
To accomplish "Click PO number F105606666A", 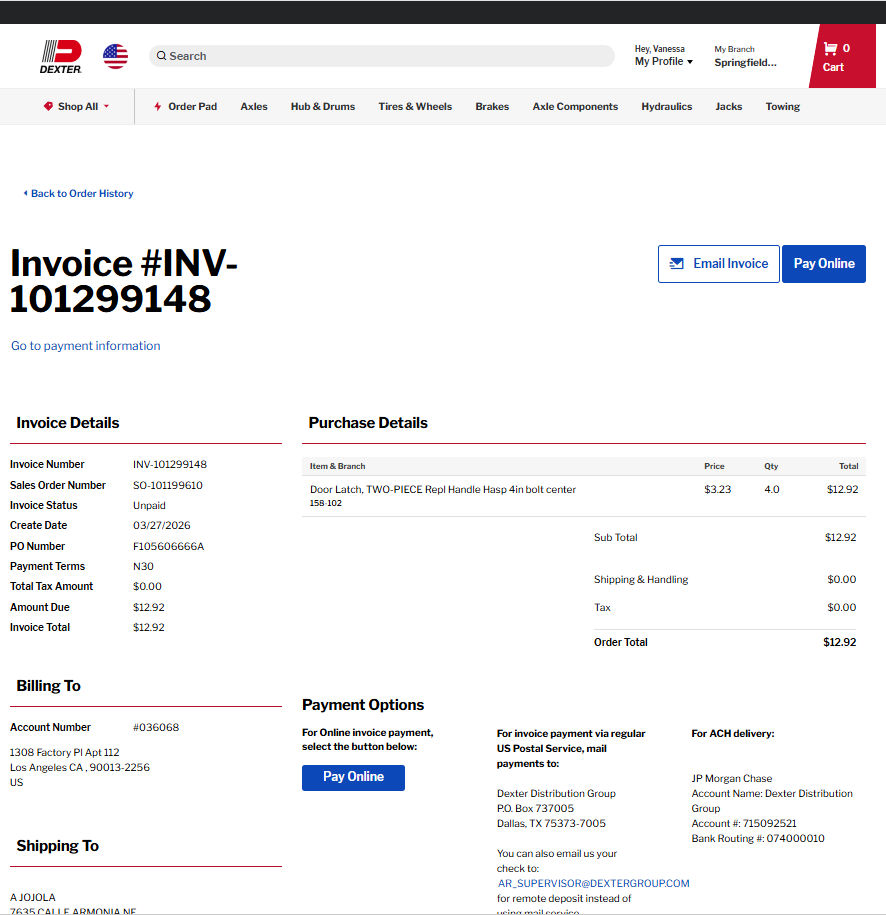I will (x=169, y=546).
